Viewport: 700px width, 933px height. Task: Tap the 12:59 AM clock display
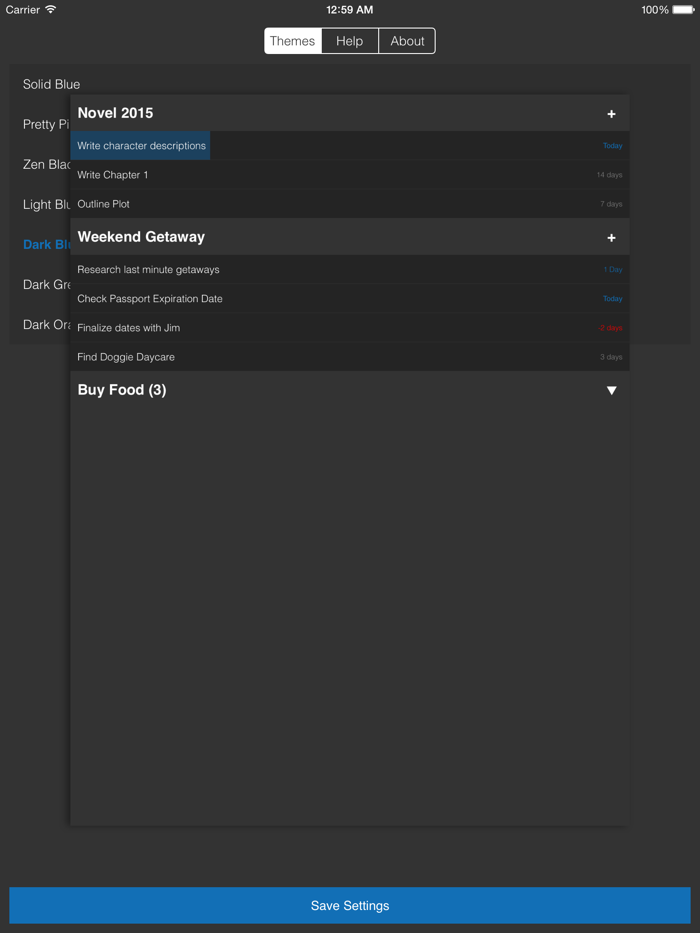tap(349, 9)
